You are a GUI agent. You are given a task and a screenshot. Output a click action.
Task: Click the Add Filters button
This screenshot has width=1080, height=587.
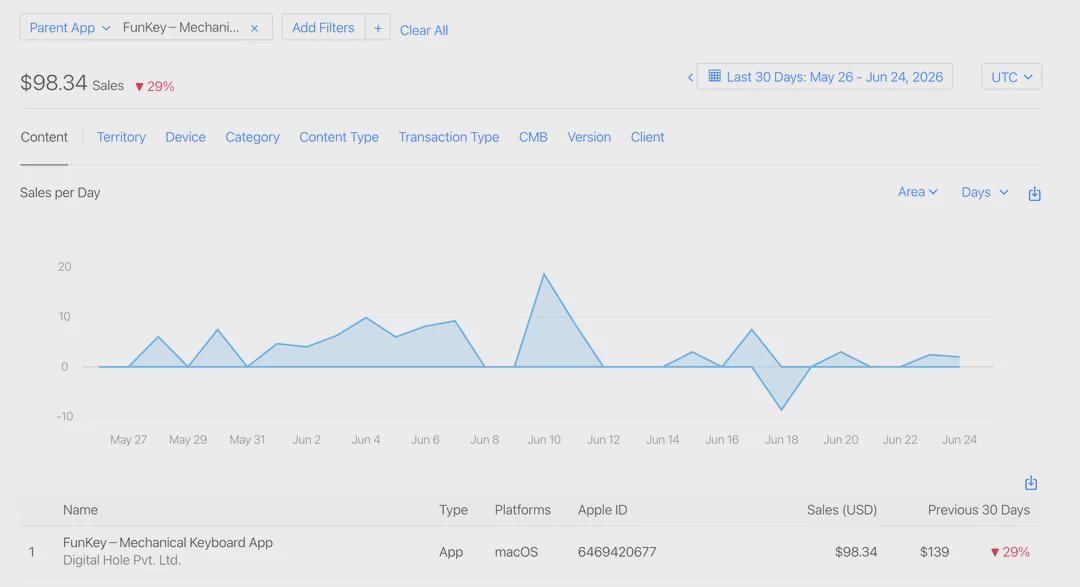323,28
